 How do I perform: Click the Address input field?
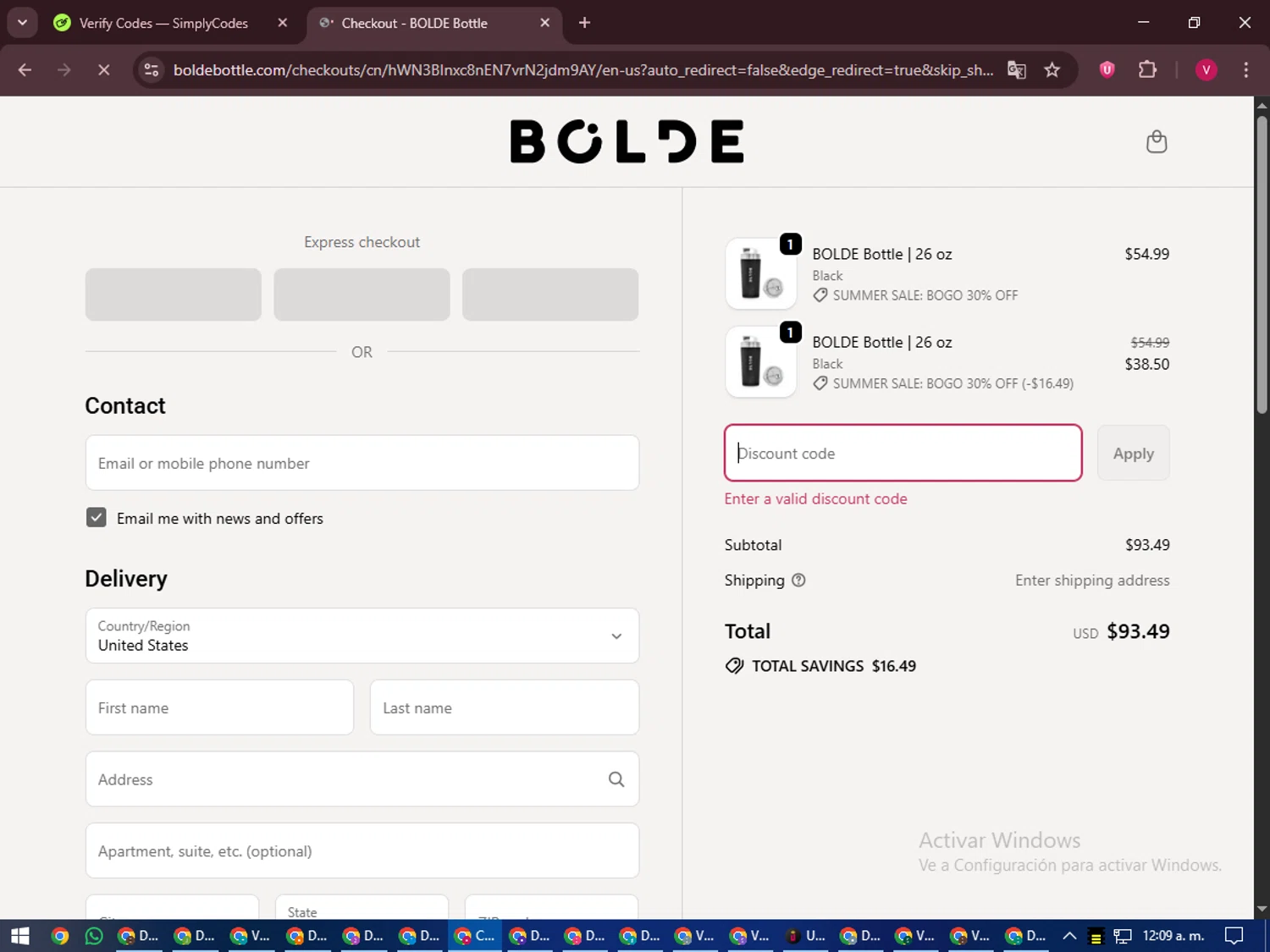click(x=362, y=779)
